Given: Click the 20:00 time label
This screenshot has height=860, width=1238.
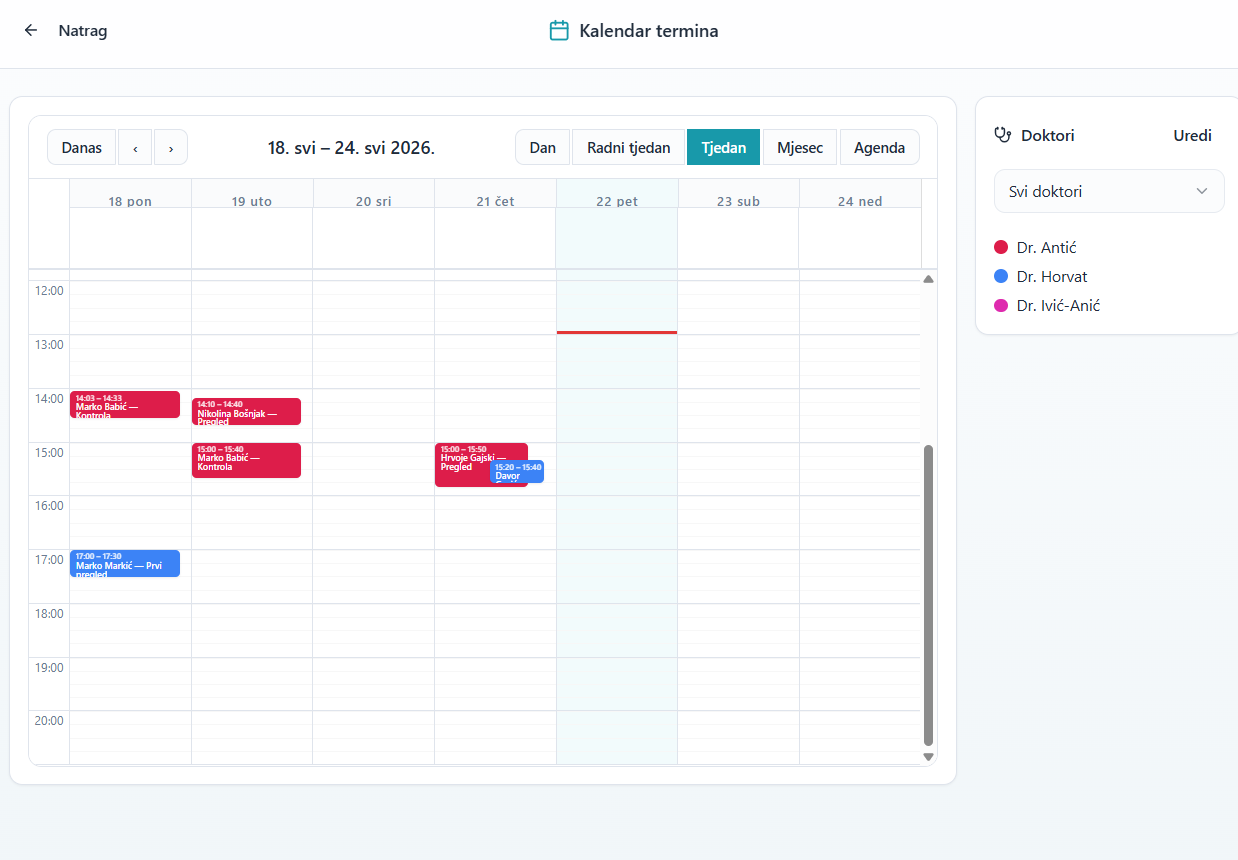Looking at the screenshot, I should 49,721.
